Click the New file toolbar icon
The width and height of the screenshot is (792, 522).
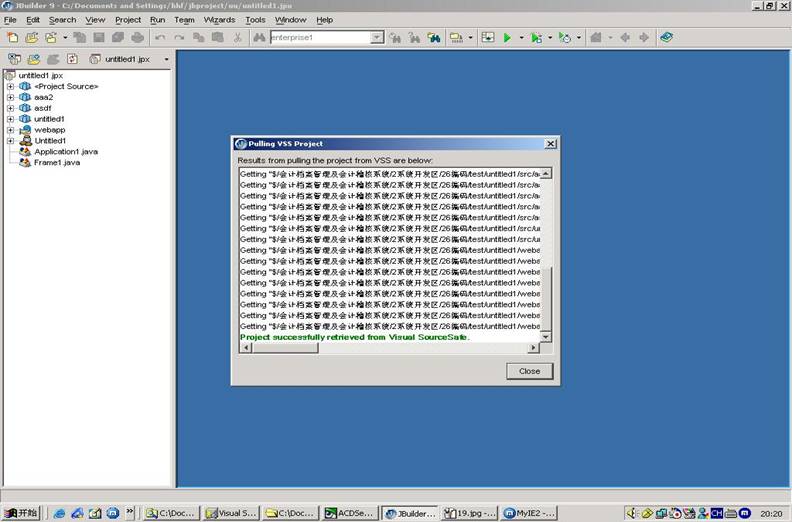13,38
